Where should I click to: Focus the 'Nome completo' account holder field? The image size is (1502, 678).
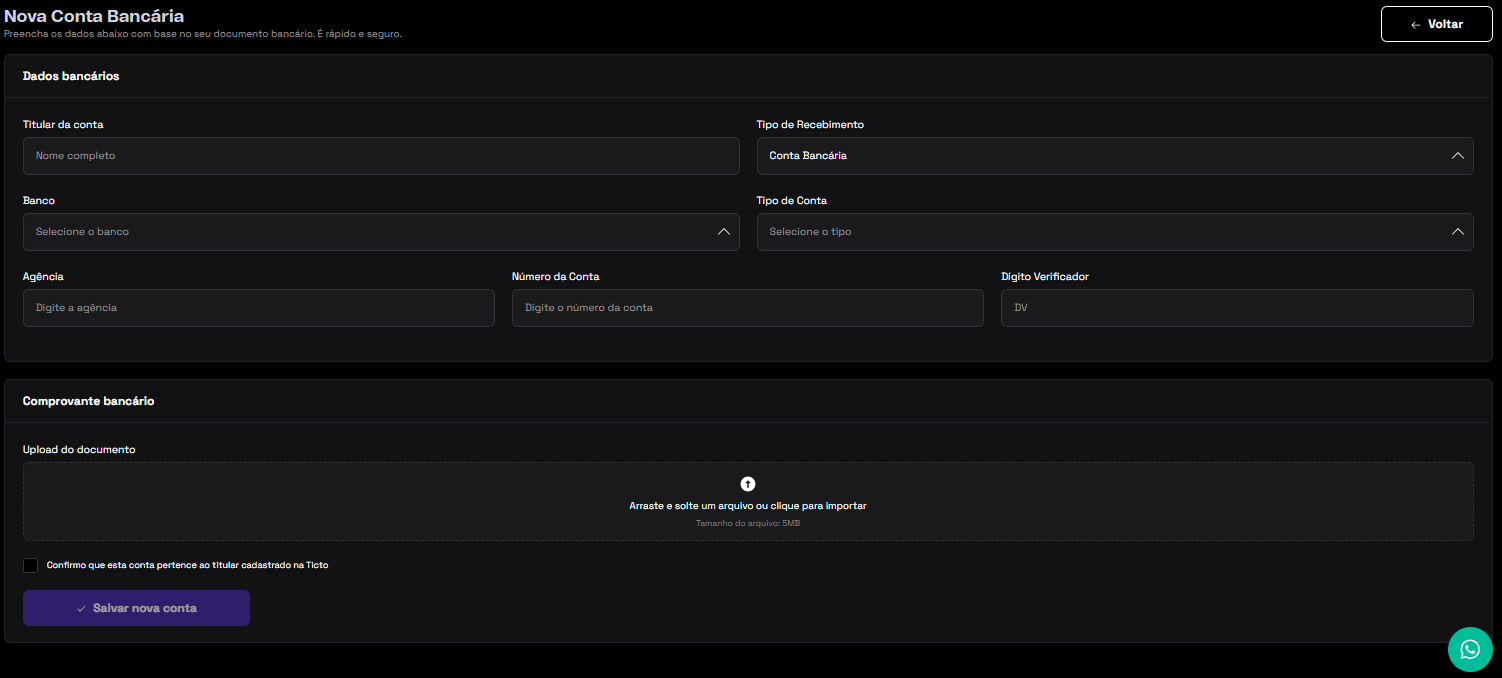[380, 156]
